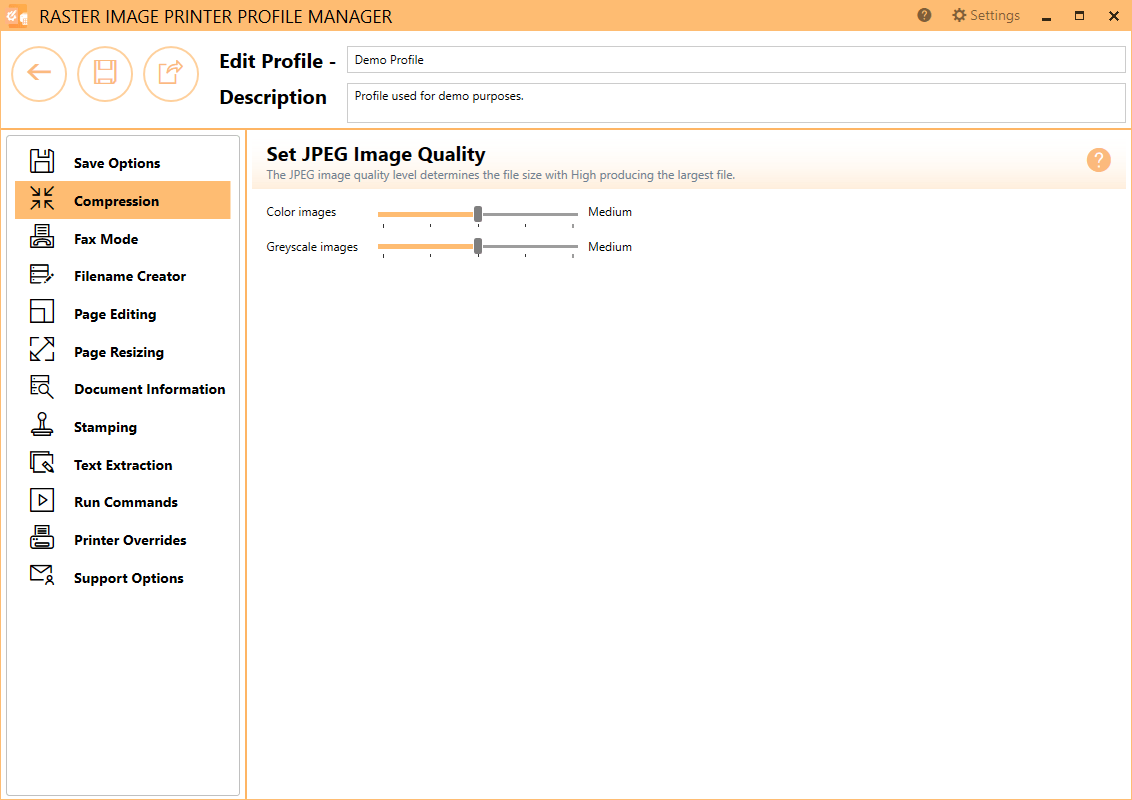Open the Printer Overrides section

click(130, 540)
